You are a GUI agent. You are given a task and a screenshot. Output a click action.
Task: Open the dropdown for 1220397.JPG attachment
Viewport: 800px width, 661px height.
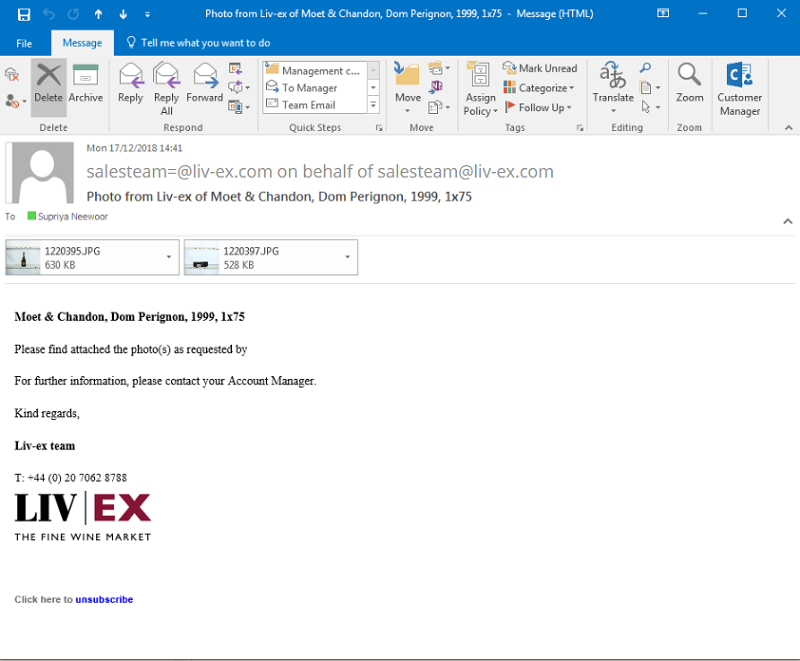(x=347, y=257)
